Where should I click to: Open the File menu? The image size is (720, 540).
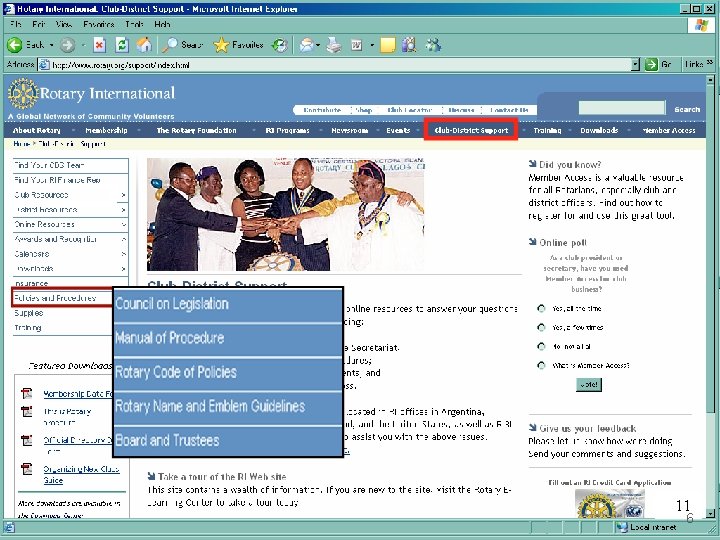click(15, 24)
